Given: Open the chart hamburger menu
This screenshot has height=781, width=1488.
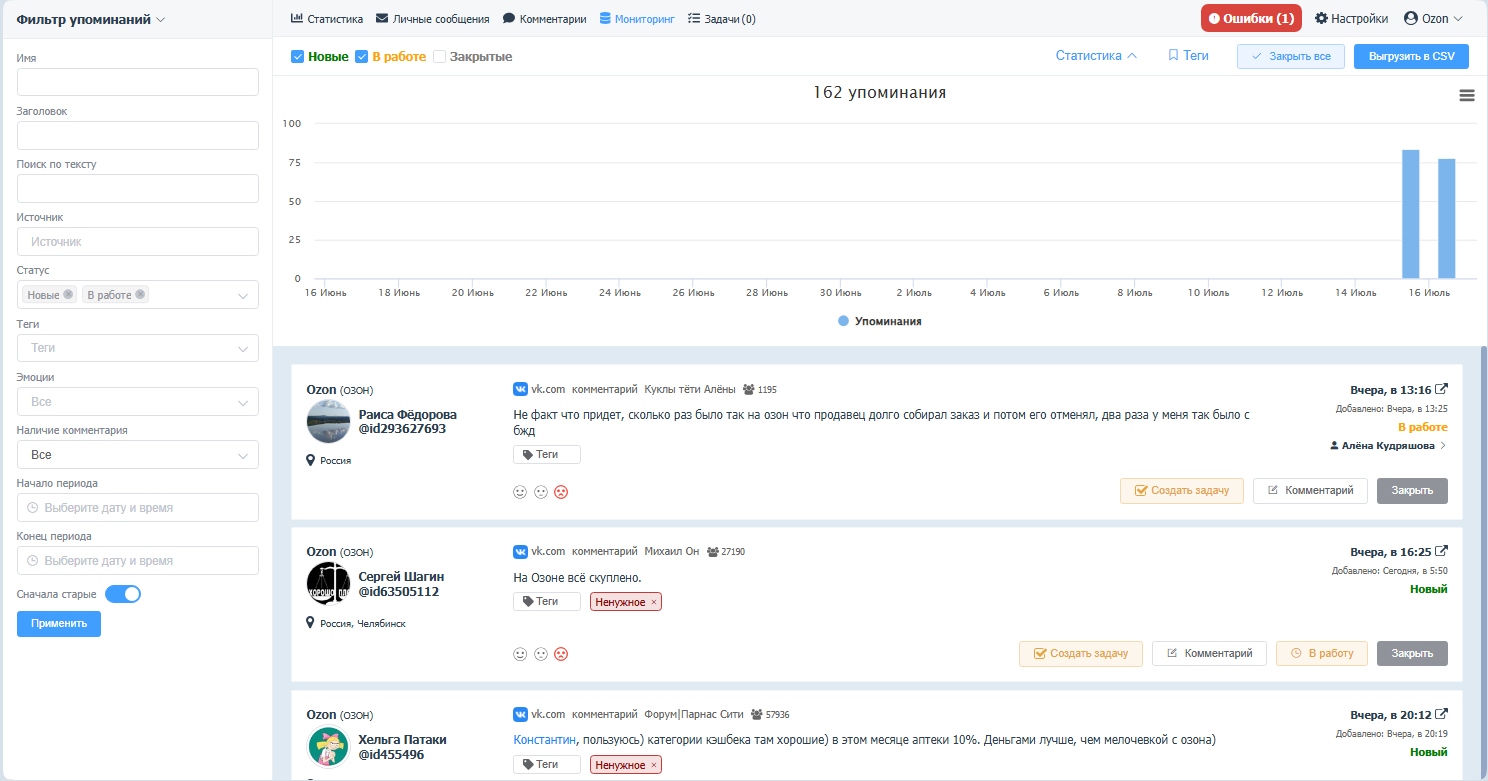Looking at the screenshot, I should coord(1467,95).
